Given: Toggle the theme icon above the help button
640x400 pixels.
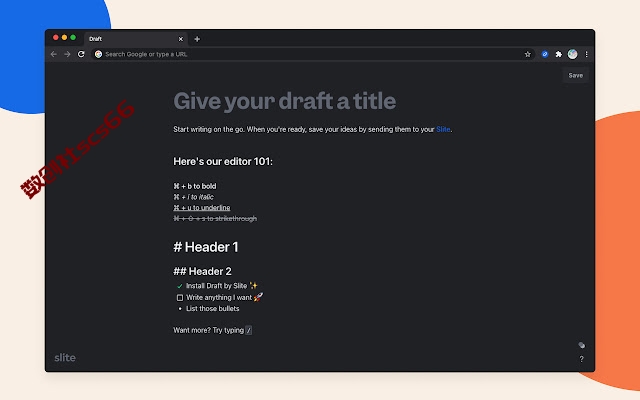Looking at the screenshot, I should 582,345.
